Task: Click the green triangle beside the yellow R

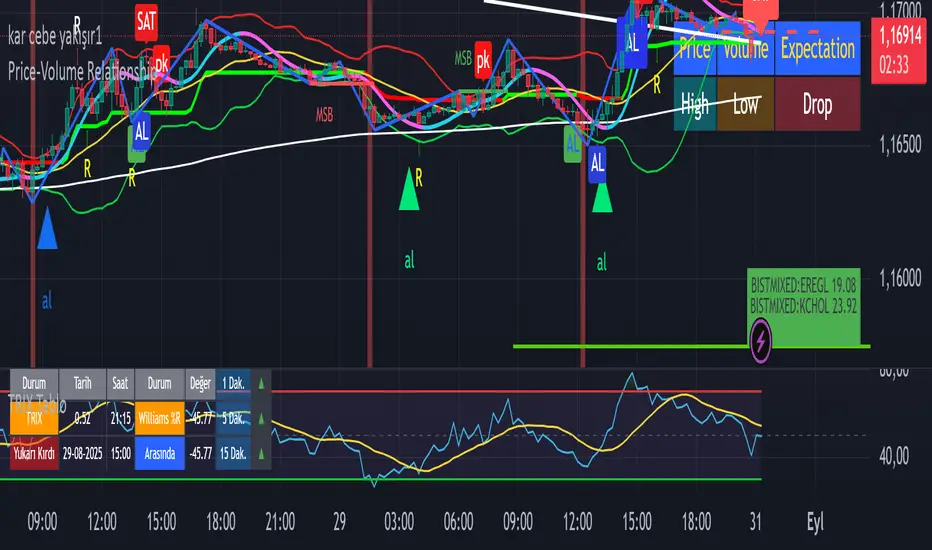Action: pos(409,189)
